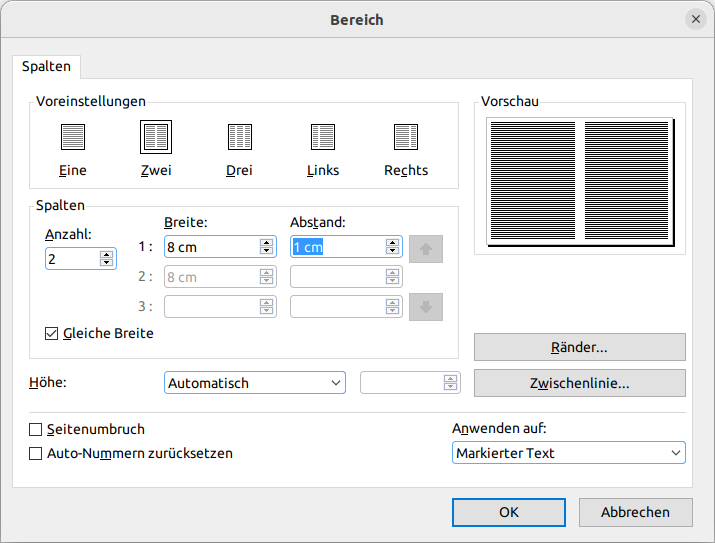
Task: Decrease column 1 Abstand value
Action: pos(392,250)
